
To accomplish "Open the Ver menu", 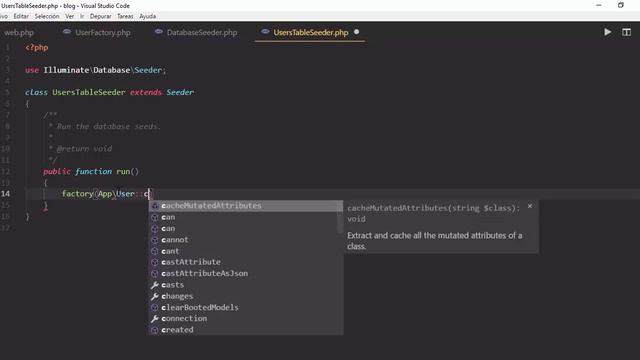I will tap(70, 16).
